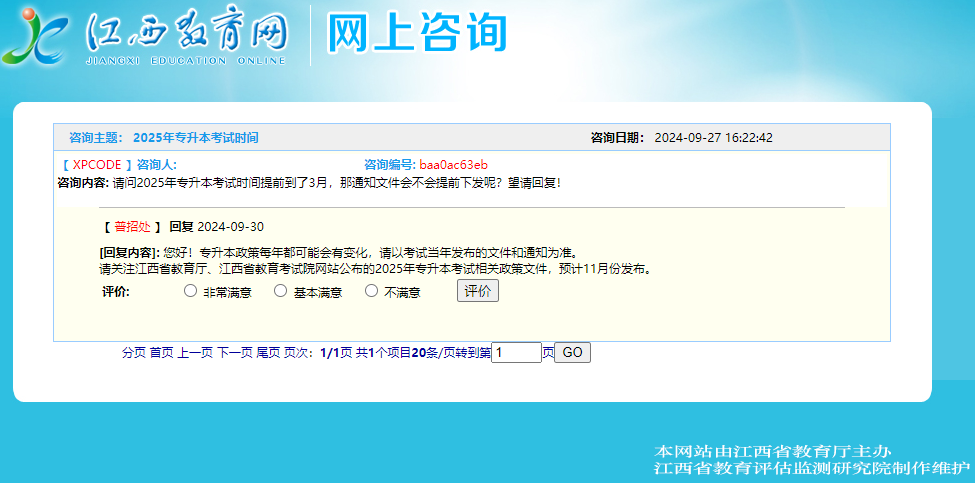The height and width of the screenshot is (483, 975).
Task: Click the consultation number baa0ac63eb
Action: tap(453, 165)
